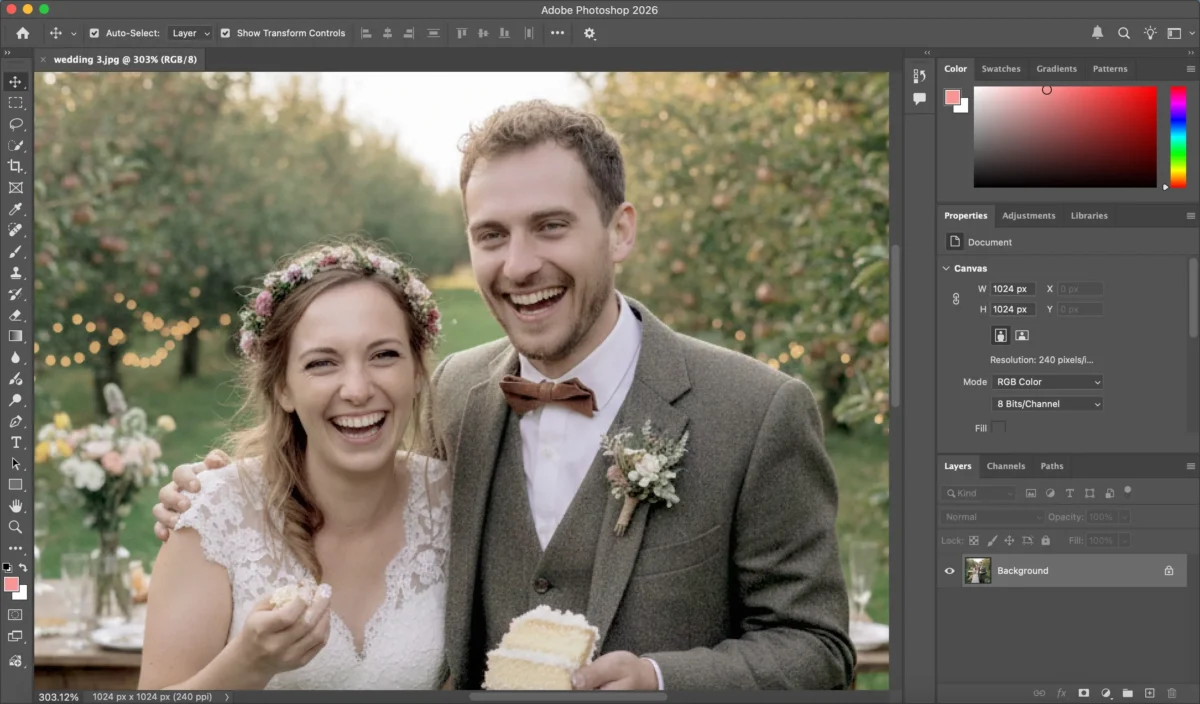The image size is (1200, 704).
Task: Select the Lasso tool
Action: coord(15,124)
